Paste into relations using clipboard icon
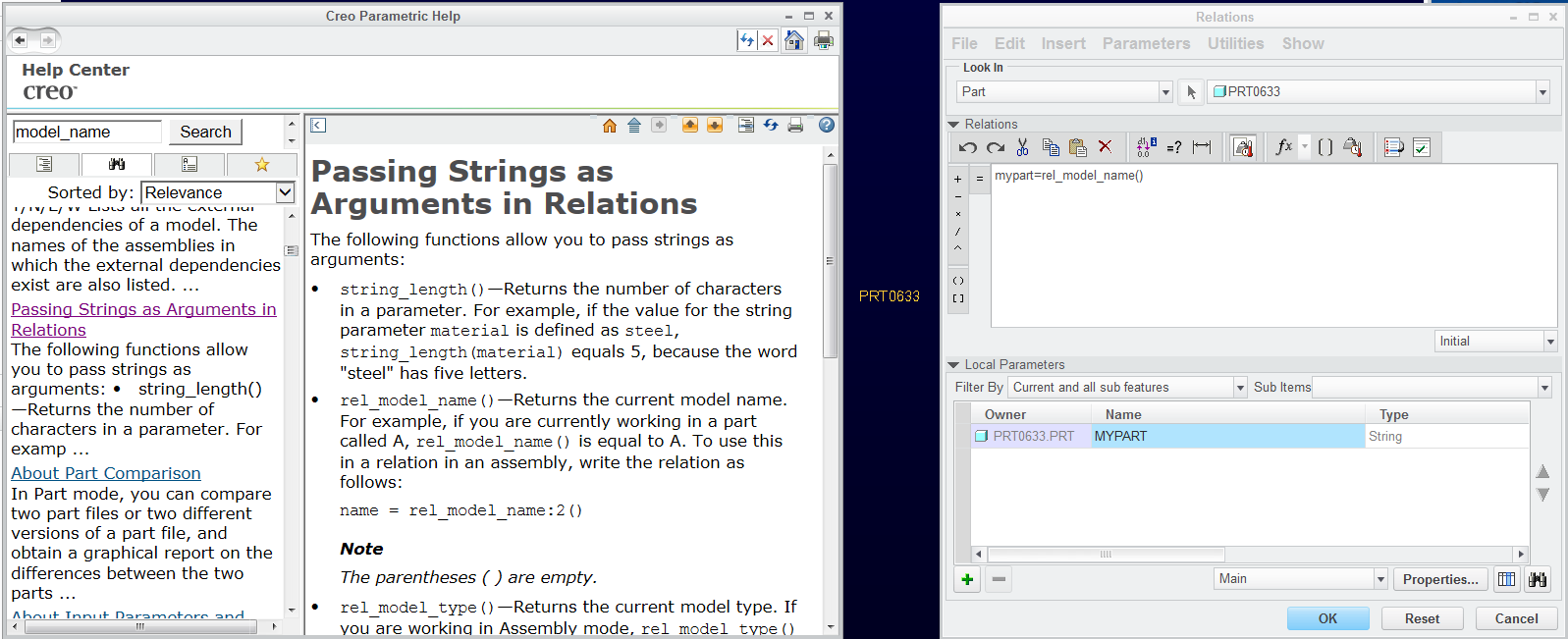The width and height of the screenshot is (1568, 639). pyautogui.click(x=1078, y=147)
